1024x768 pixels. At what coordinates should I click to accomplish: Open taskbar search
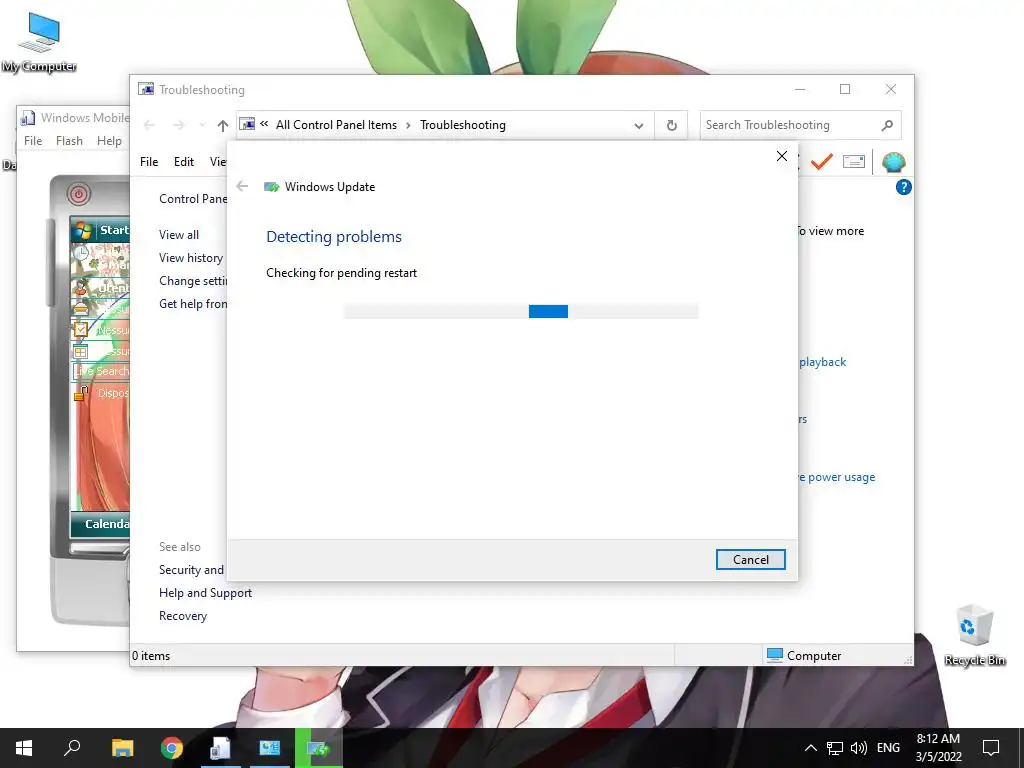tap(72, 748)
